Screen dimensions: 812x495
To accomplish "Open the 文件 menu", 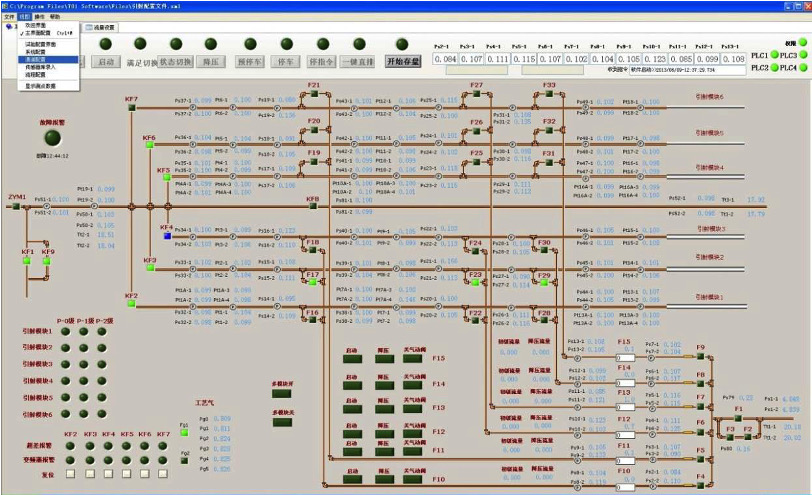I will point(9,17).
